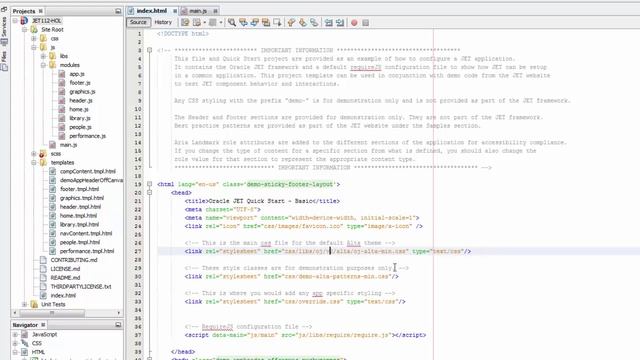Click Projects panel horizontal scrollbar thumb
Image resolution: width=640 pixels, height=360 pixels.
[x=52, y=313]
